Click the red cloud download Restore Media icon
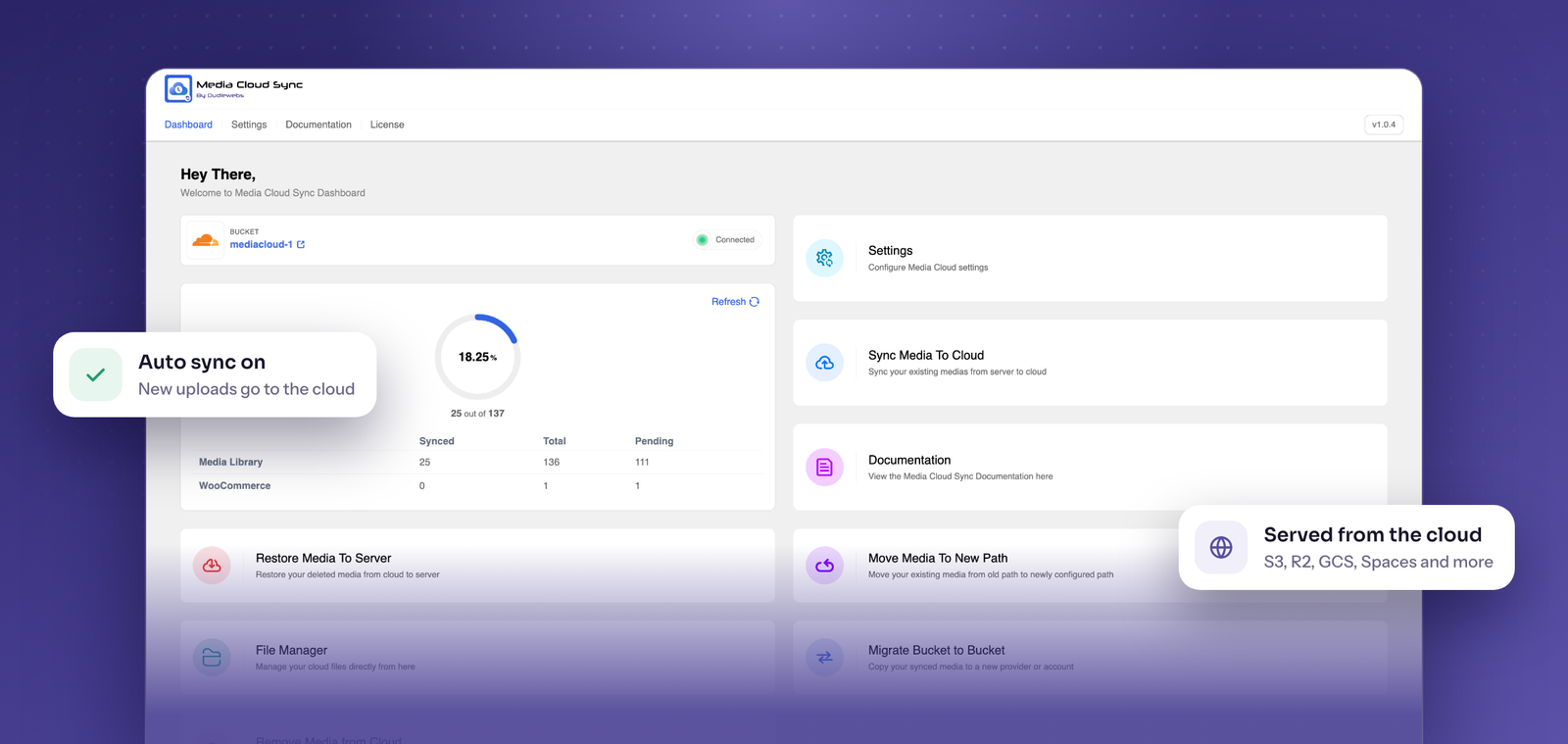 pos(212,566)
